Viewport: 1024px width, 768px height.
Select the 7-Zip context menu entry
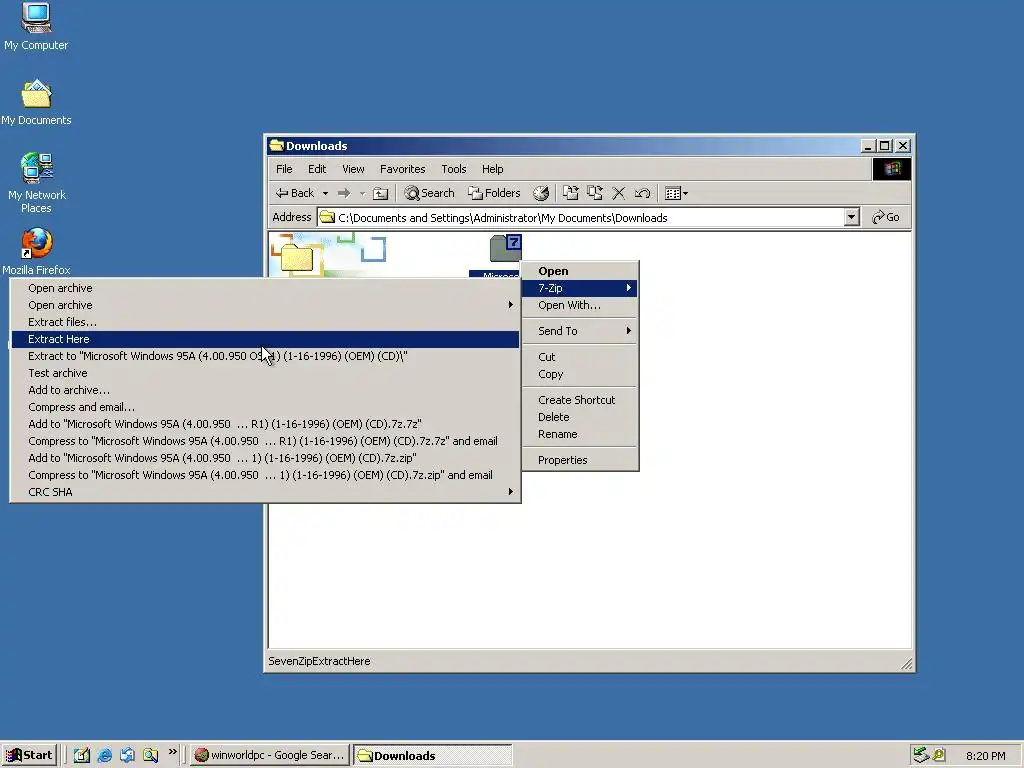coord(580,288)
